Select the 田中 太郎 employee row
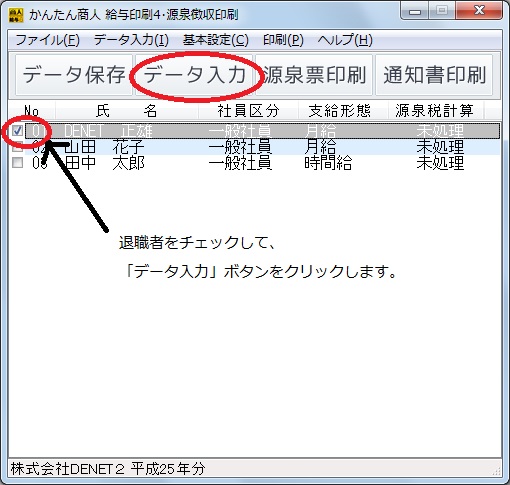This screenshot has height=485, width=510. (x=262, y=163)
